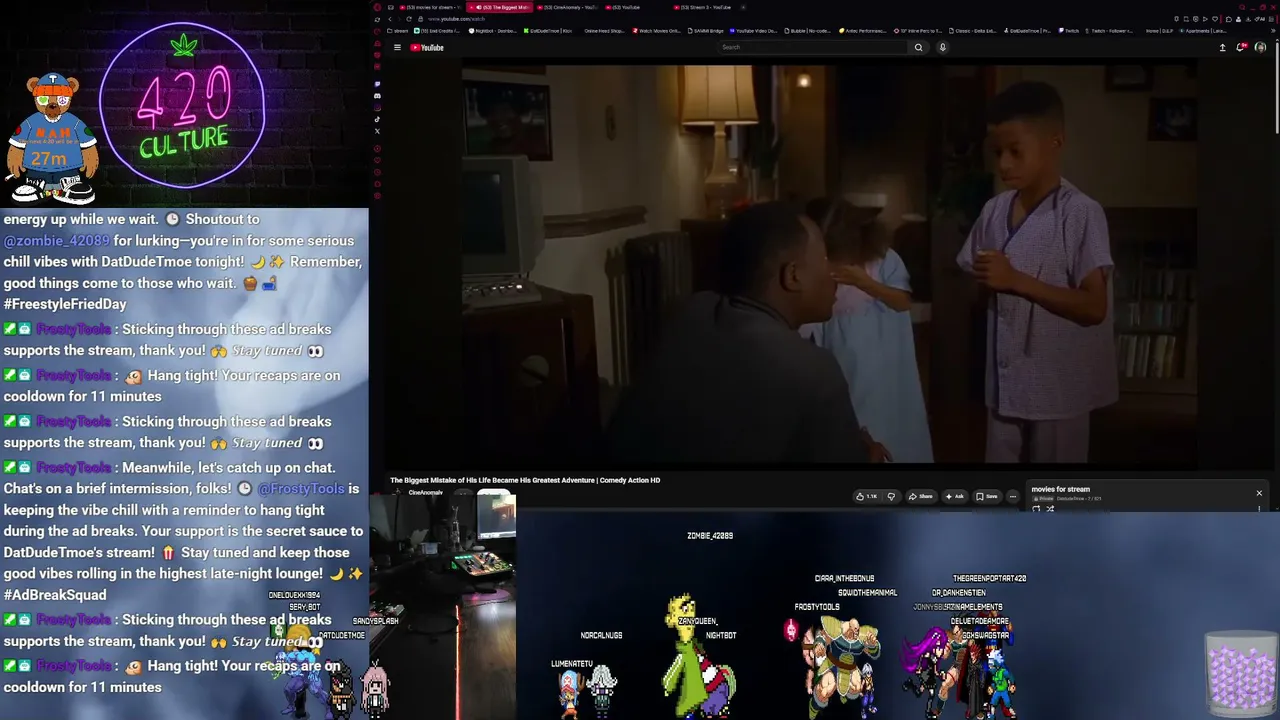Image resolution: width=1280 pixels, height=720 pixels.
Task: Open the YouTube create upload icon
Action: click(x=1222, y=47)
